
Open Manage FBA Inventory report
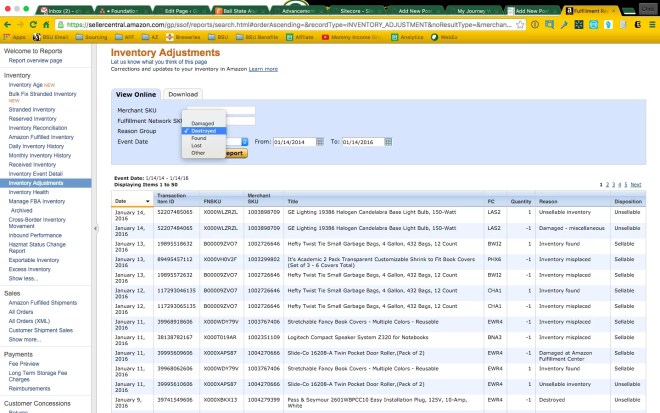pos(37,201)
